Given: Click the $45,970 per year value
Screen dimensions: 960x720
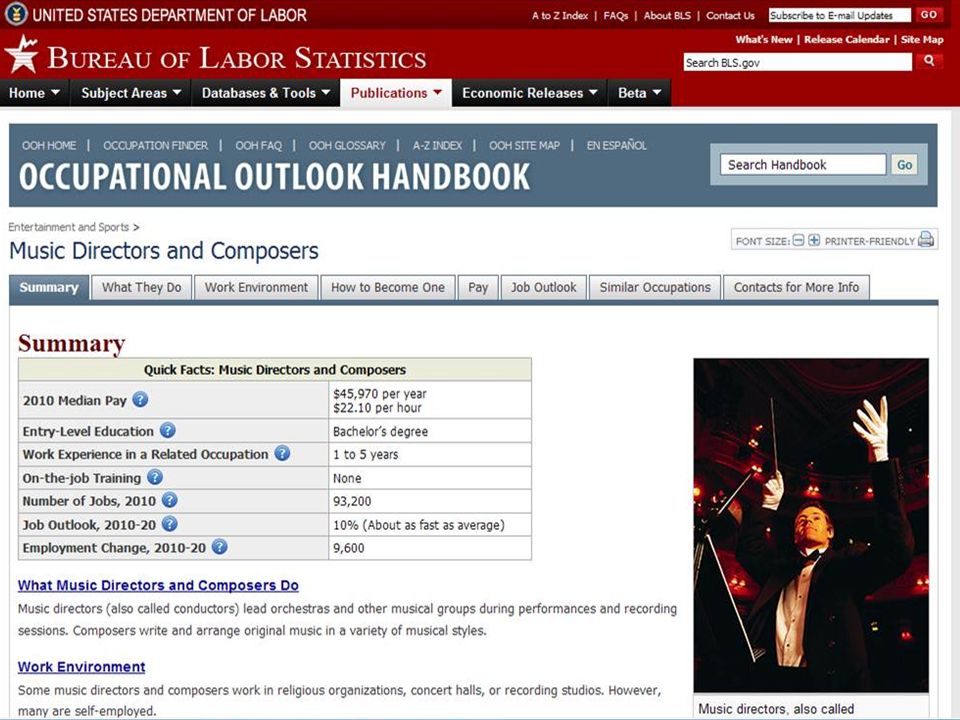Looking at the screenshot, I should click(x=380, y=394).
